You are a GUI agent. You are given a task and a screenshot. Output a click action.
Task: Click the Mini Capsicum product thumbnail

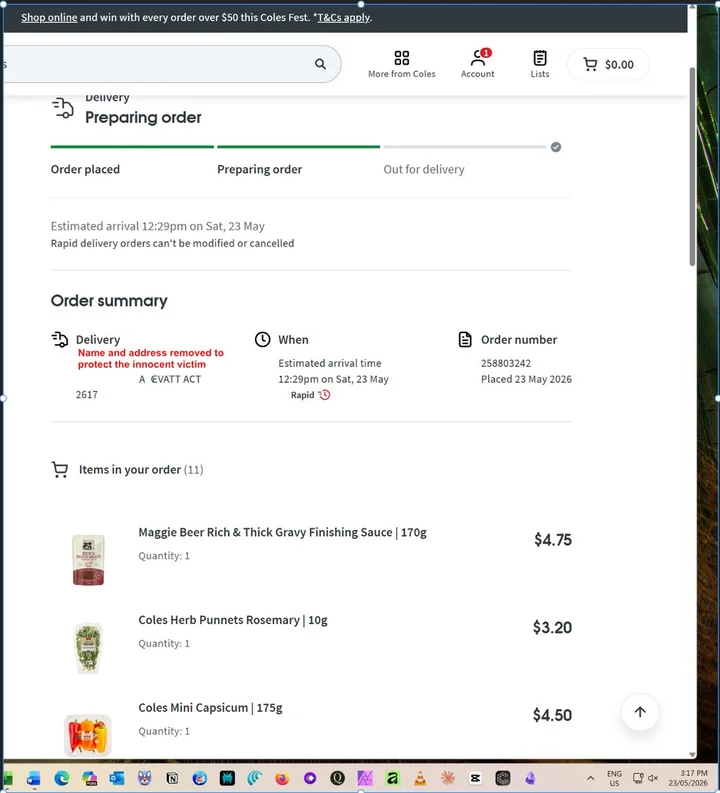(87, 735)
